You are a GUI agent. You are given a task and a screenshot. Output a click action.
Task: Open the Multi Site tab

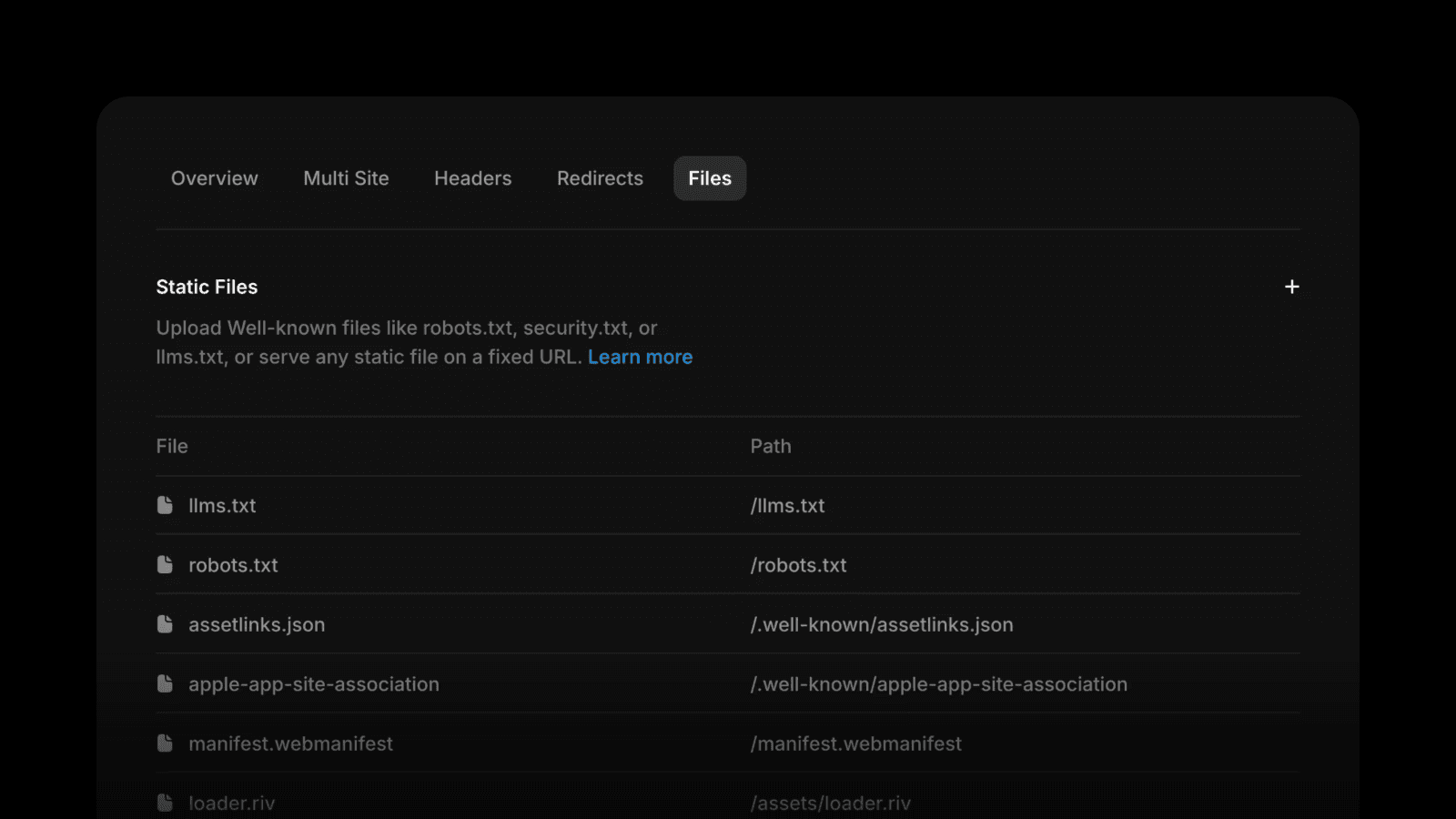pos(346,178)
